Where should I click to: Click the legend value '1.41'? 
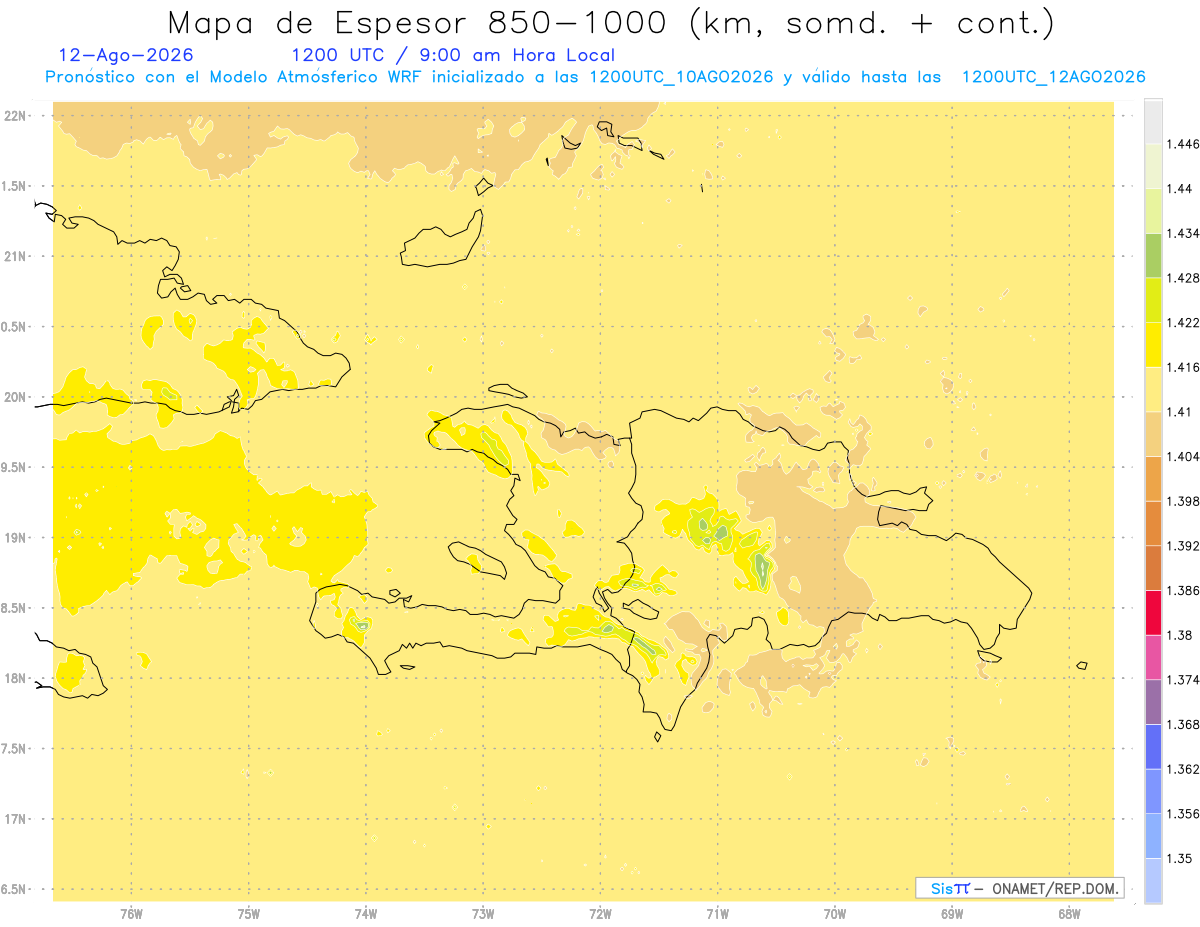pos(1178,412)
